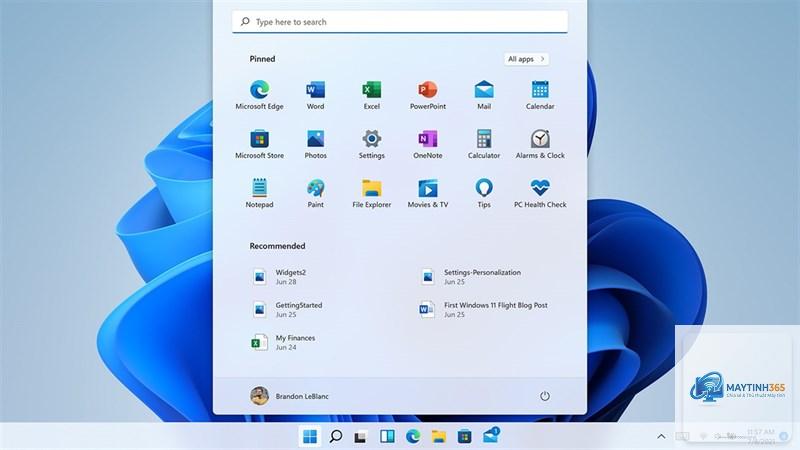This screenshot has height=450, width=800.
Task: Open Widgets from the taskbar
Action: (387, 436)
